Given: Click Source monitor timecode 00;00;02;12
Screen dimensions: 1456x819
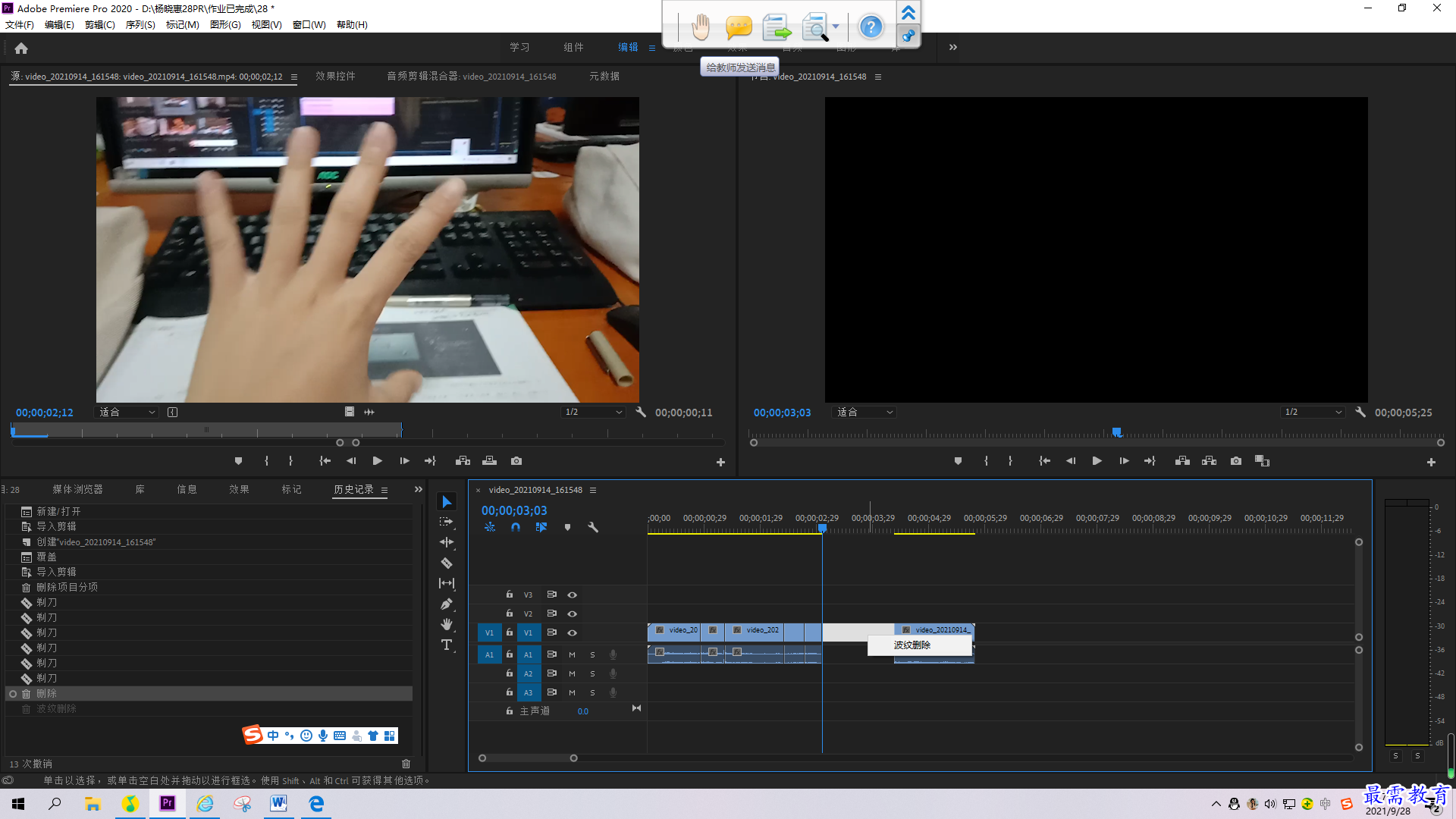Looking at the screenshot, I should (x=45, y=413).
